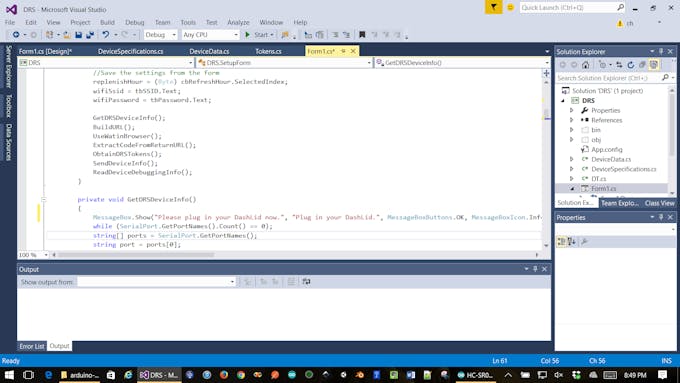Open the Tools menu

tap(188, 22)
